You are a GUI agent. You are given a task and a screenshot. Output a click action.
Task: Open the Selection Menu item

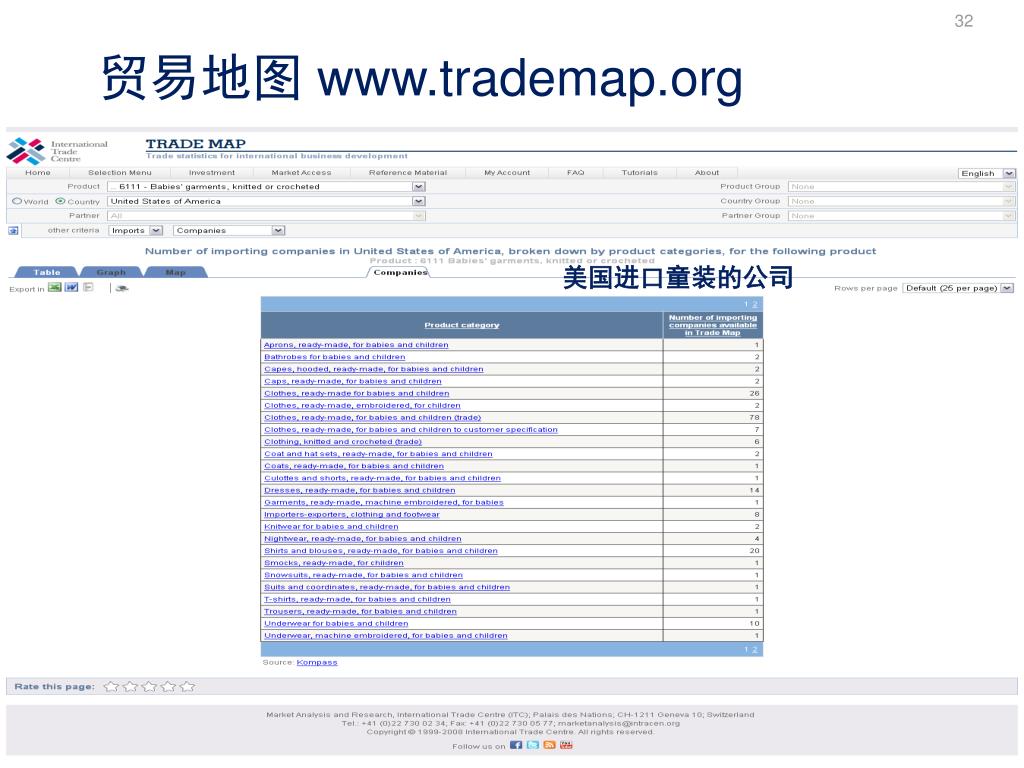point(120,172)
